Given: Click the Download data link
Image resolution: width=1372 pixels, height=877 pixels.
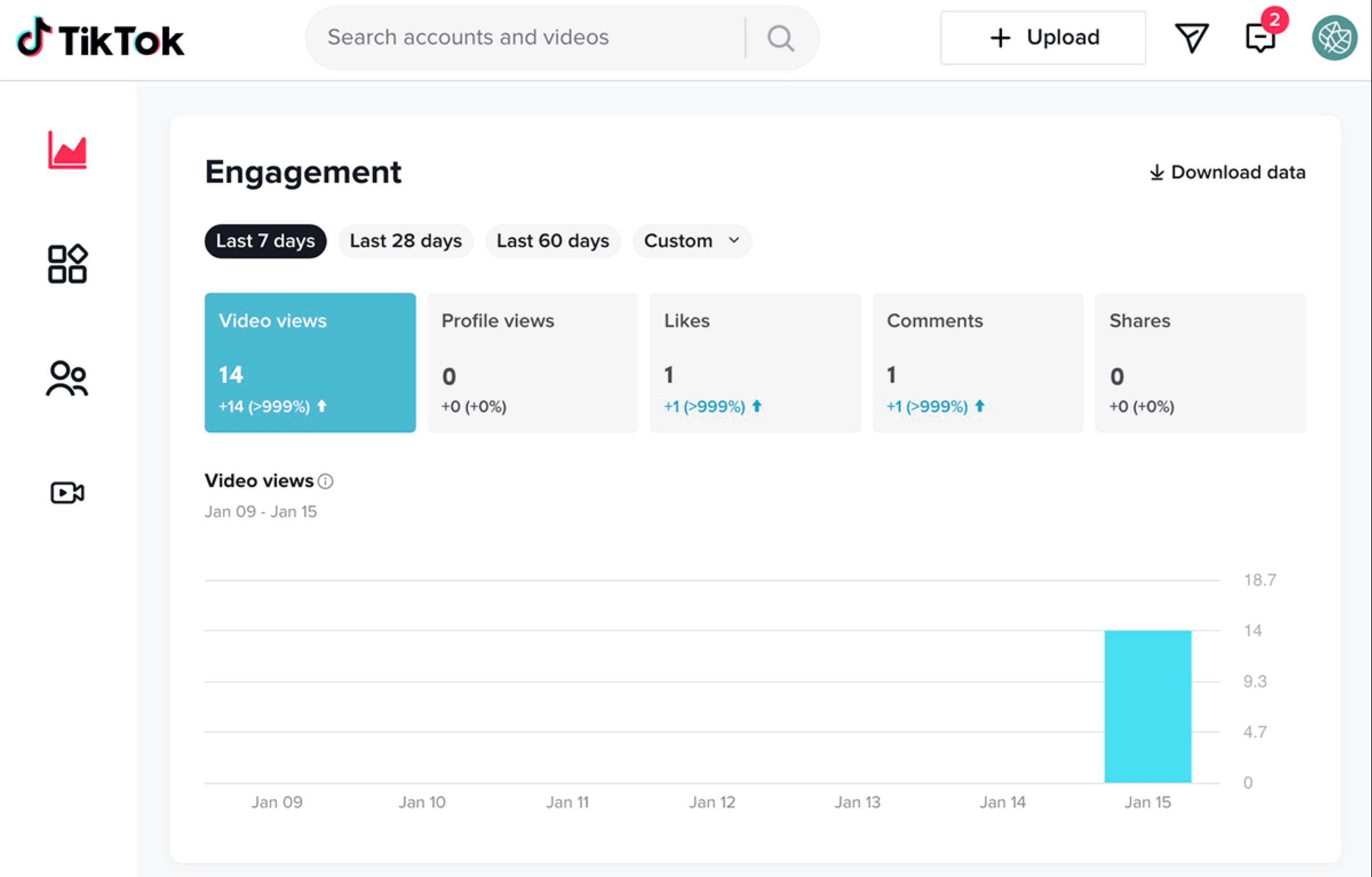Looking at the screenshot, I should [x=1227, y=172].
